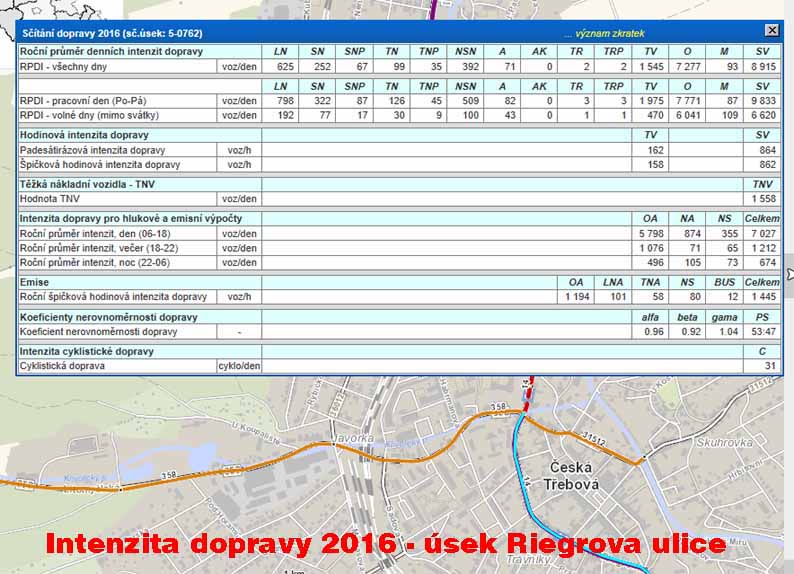Image resolution: width=794 pixels, height=574 pixels.
Task: Select alfa coefficient value 0.96
Action: click(654, 332)
